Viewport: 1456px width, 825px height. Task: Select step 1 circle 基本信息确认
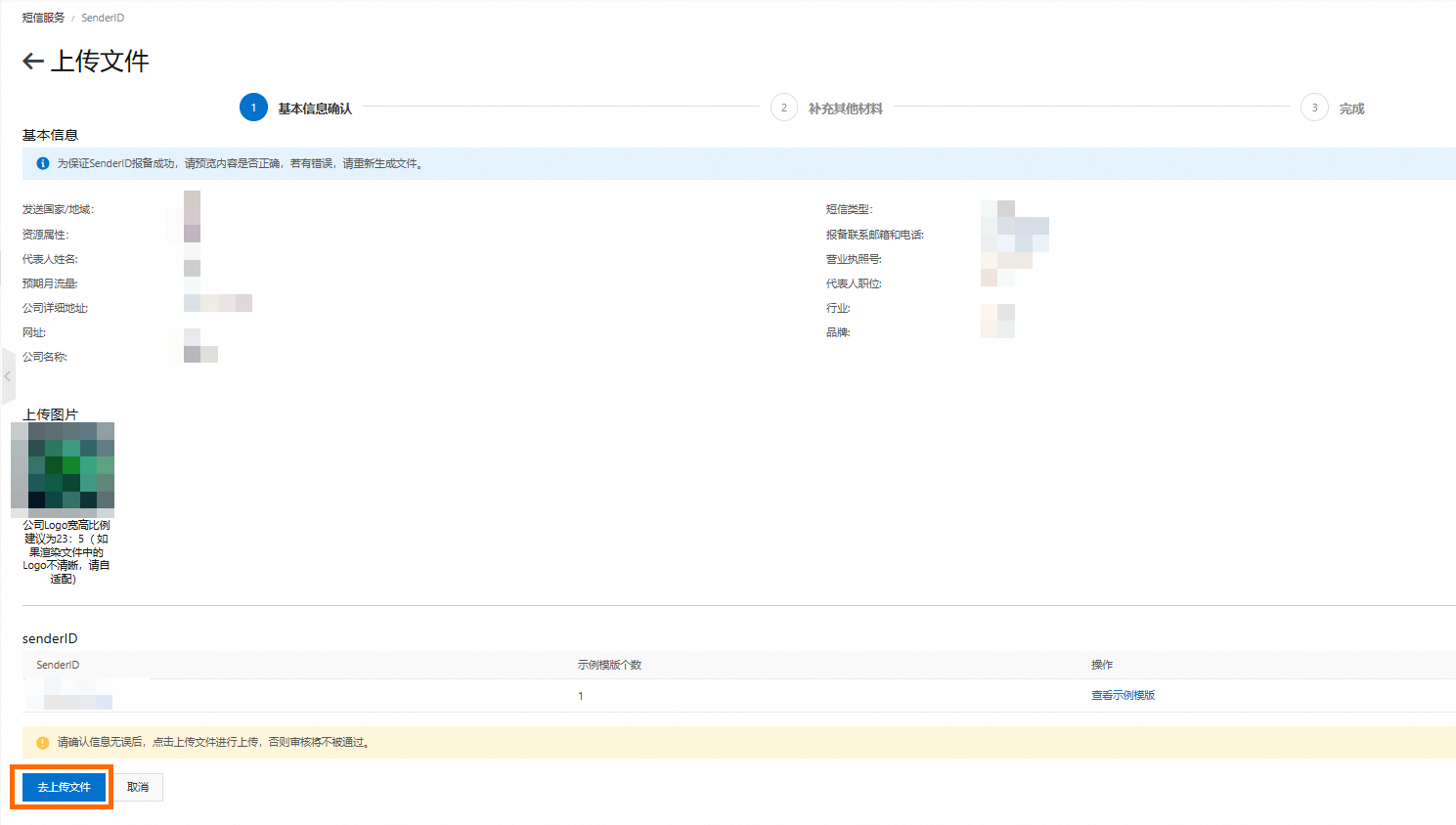(253, 108)
